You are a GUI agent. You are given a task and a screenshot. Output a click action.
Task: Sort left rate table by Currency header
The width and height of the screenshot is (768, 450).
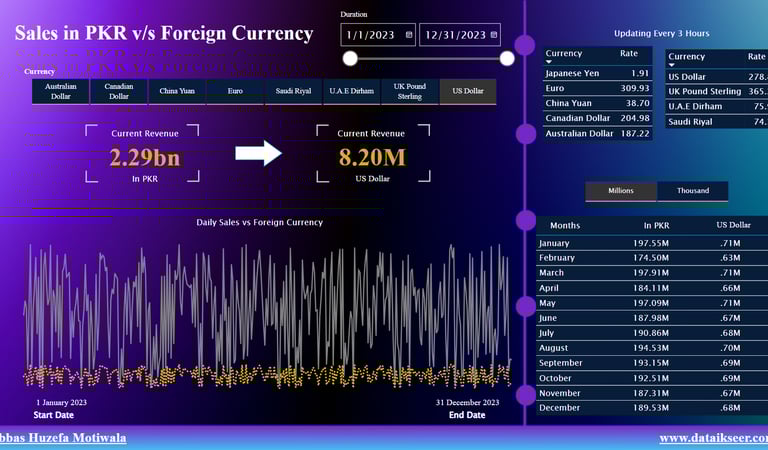click(x=564, y=53)
